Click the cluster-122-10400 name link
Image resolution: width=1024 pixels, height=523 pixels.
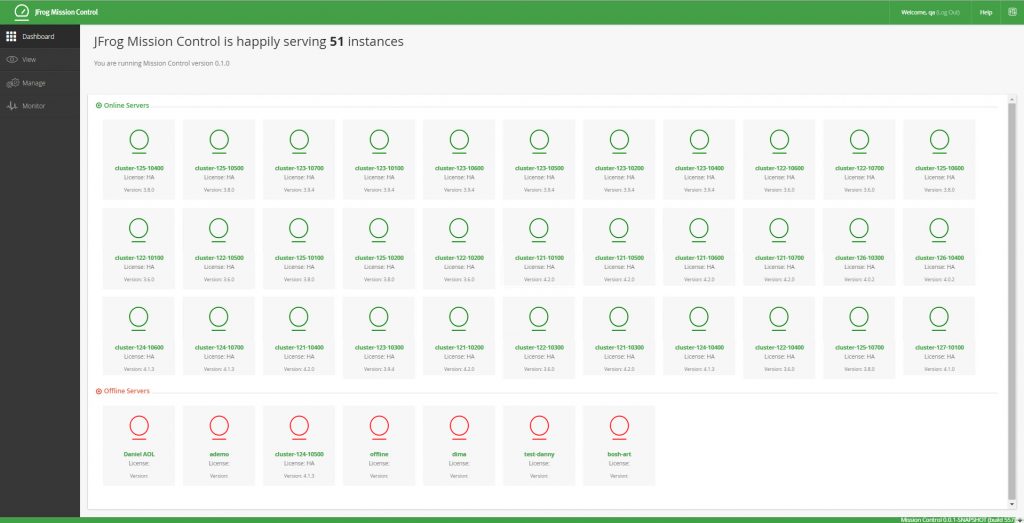779,347
